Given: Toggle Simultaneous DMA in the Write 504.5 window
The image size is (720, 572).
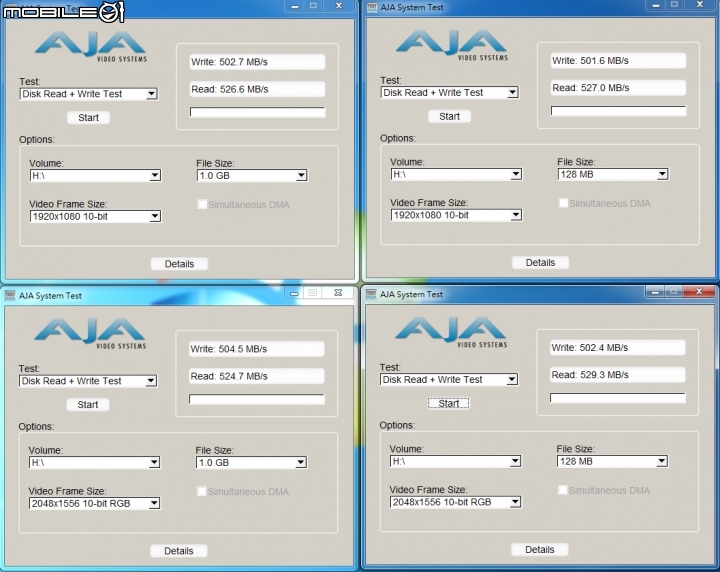Looking at the screenshot, I should click(201, 491).
